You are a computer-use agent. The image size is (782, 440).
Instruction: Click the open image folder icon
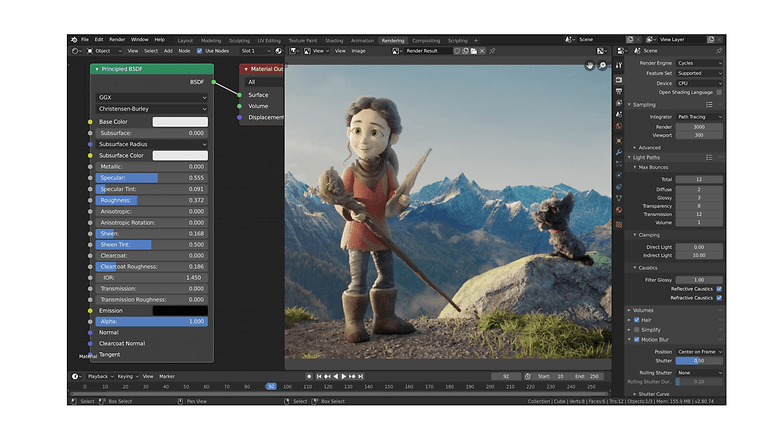point(474,51)
